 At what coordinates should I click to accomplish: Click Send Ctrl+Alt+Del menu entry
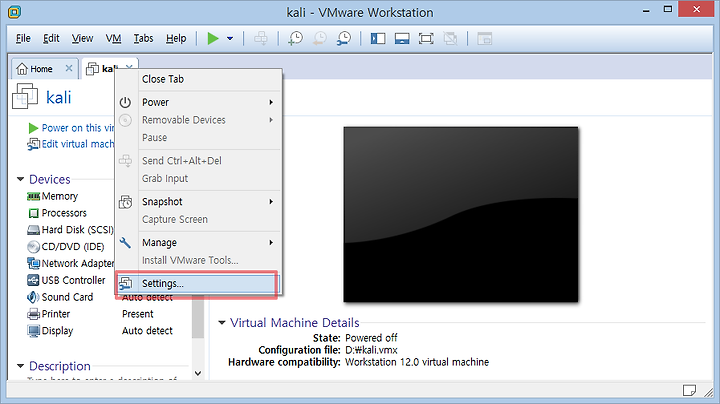click(x=198, y=161)
